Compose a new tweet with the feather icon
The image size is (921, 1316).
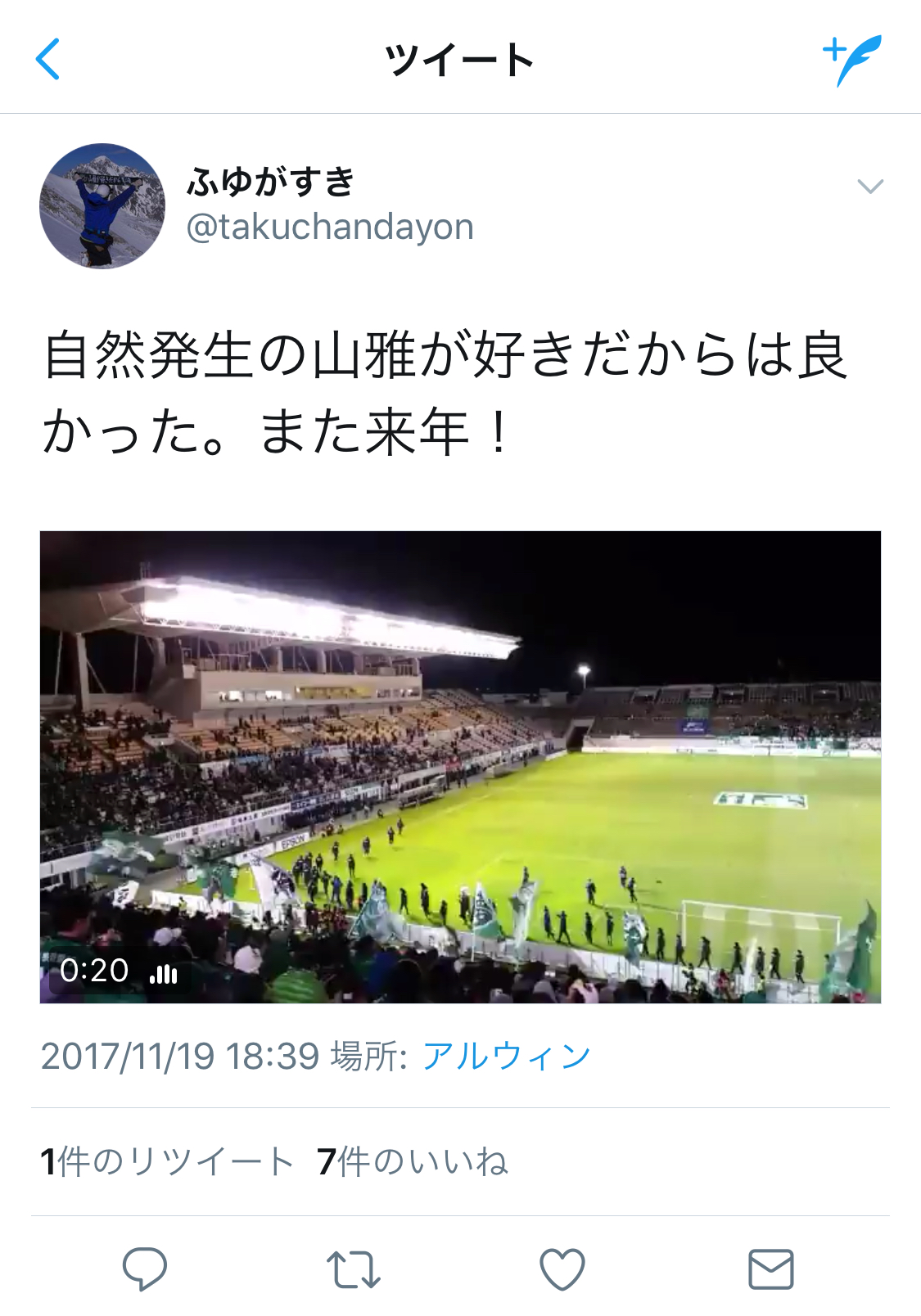pyautogui.click(x=852, y=60)
